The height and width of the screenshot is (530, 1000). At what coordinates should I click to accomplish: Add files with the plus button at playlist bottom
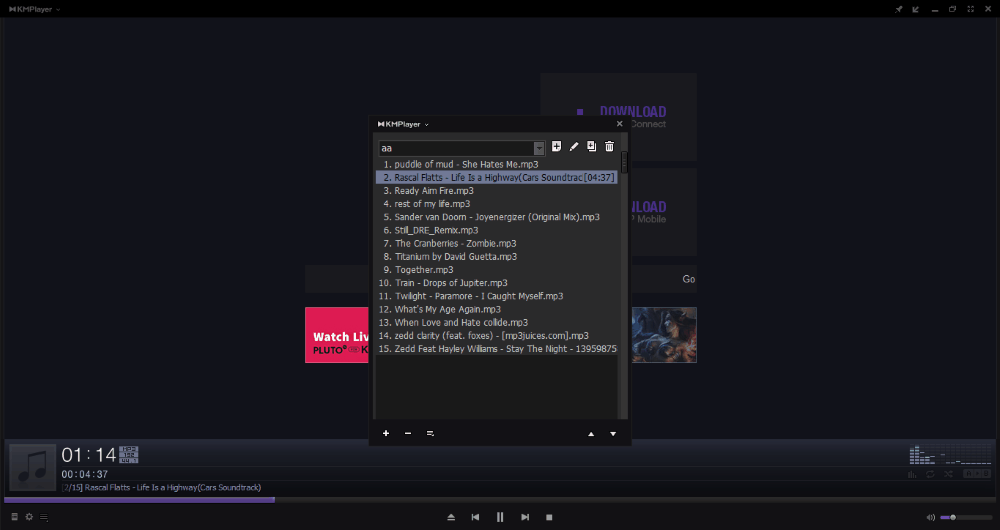pyautogui.click(x=386, y=434)
